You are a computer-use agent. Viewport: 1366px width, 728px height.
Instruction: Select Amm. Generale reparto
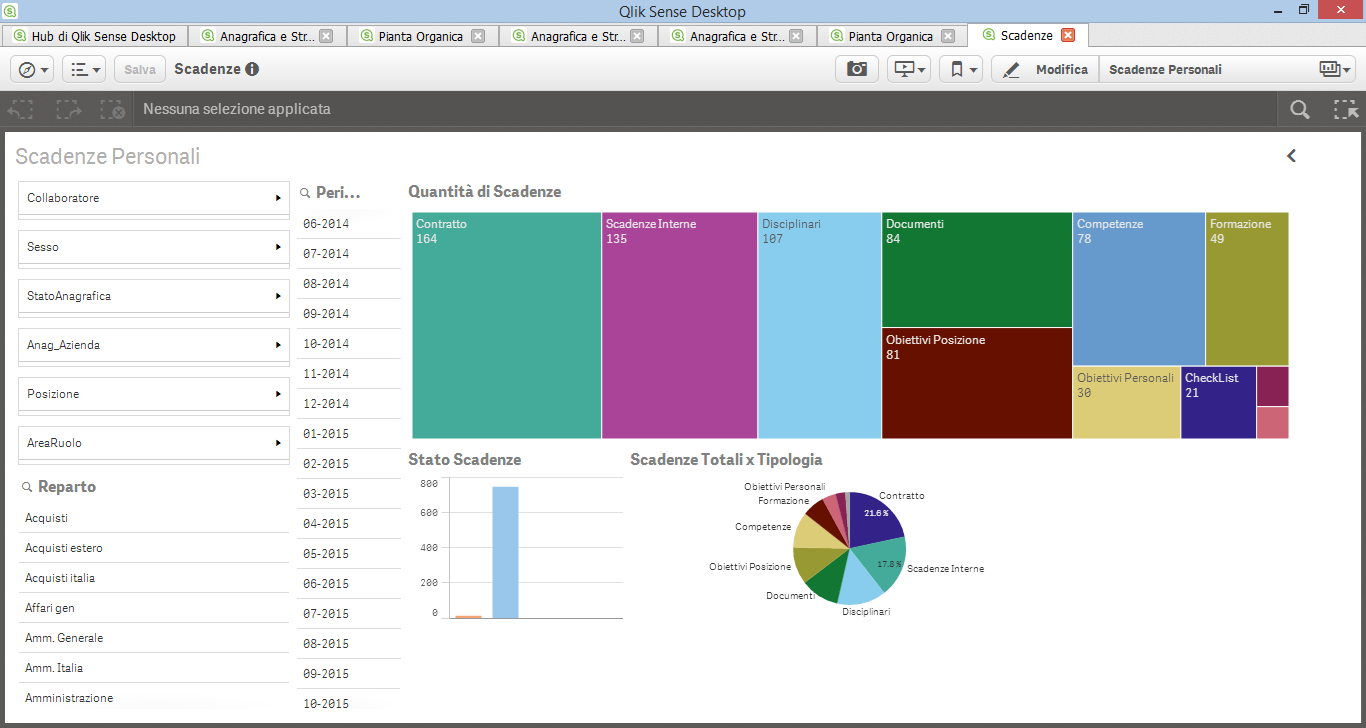tap(154, 638)
